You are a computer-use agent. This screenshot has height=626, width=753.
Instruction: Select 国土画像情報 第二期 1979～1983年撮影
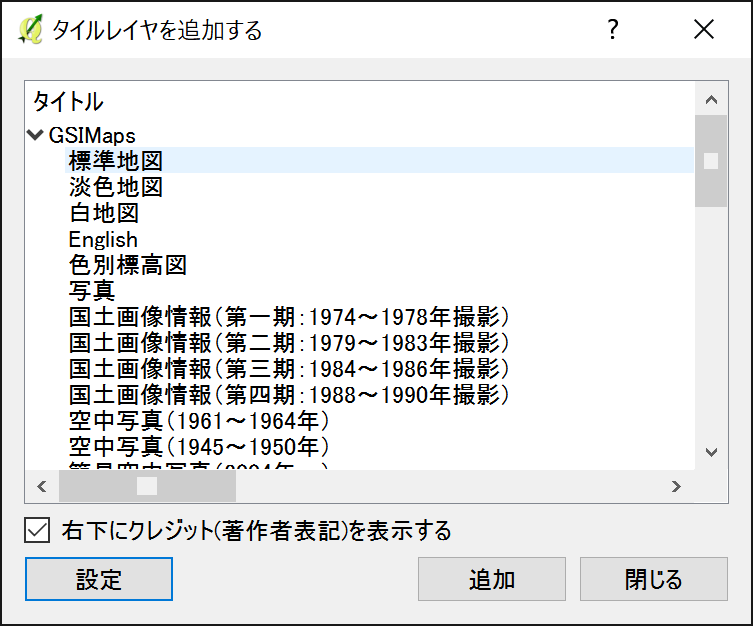coord(289,343)
